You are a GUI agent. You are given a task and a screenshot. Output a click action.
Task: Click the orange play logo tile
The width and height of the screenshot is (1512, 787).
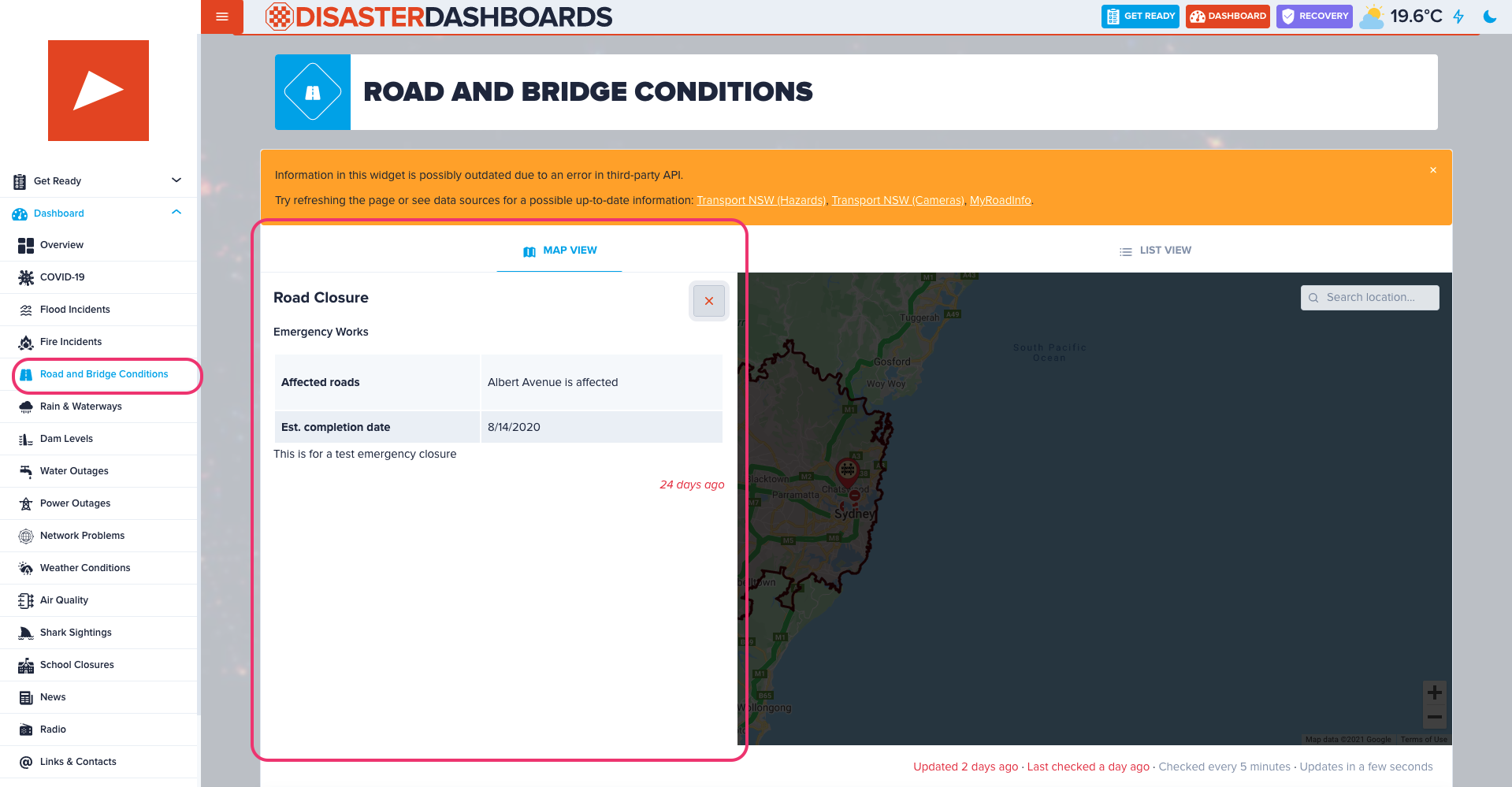[98, 91]
